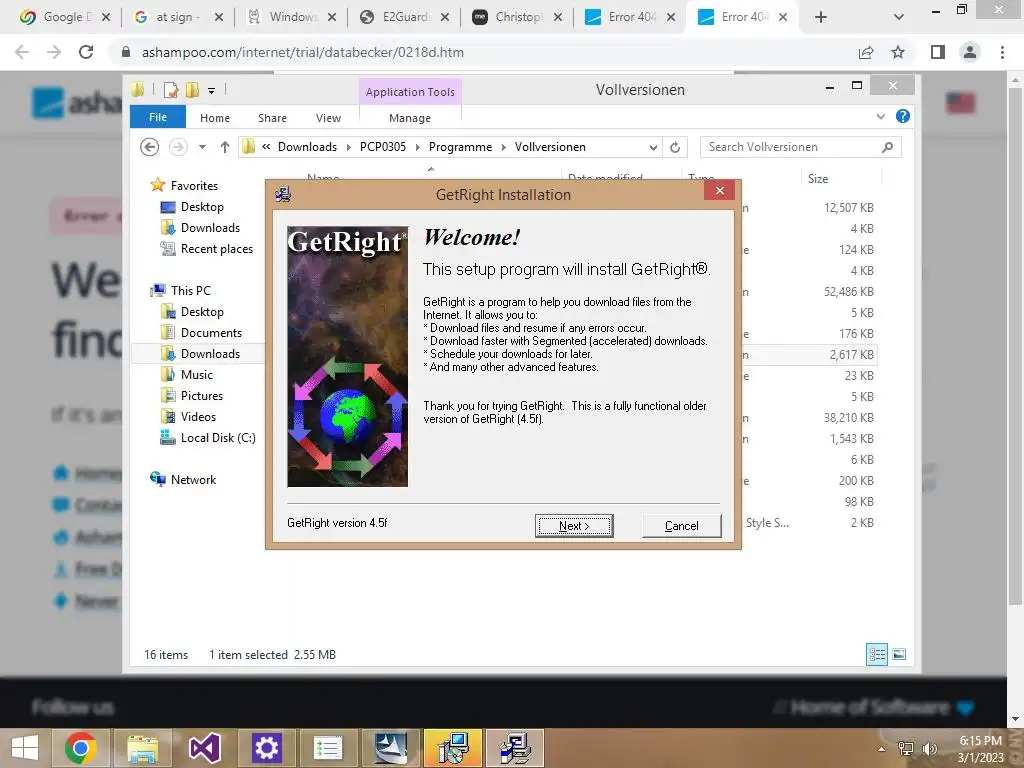Expand the Explorer ribbon chevron
This screenshot has height=768, width=1024.
880,116
